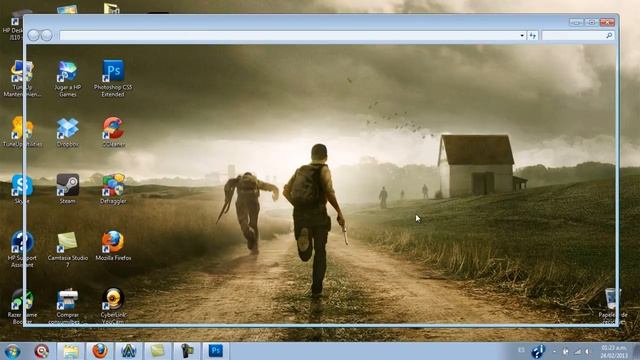The image size is (640, 360).
Task: Open HP Support Assistant desktop icon
Action: point(22,249)
